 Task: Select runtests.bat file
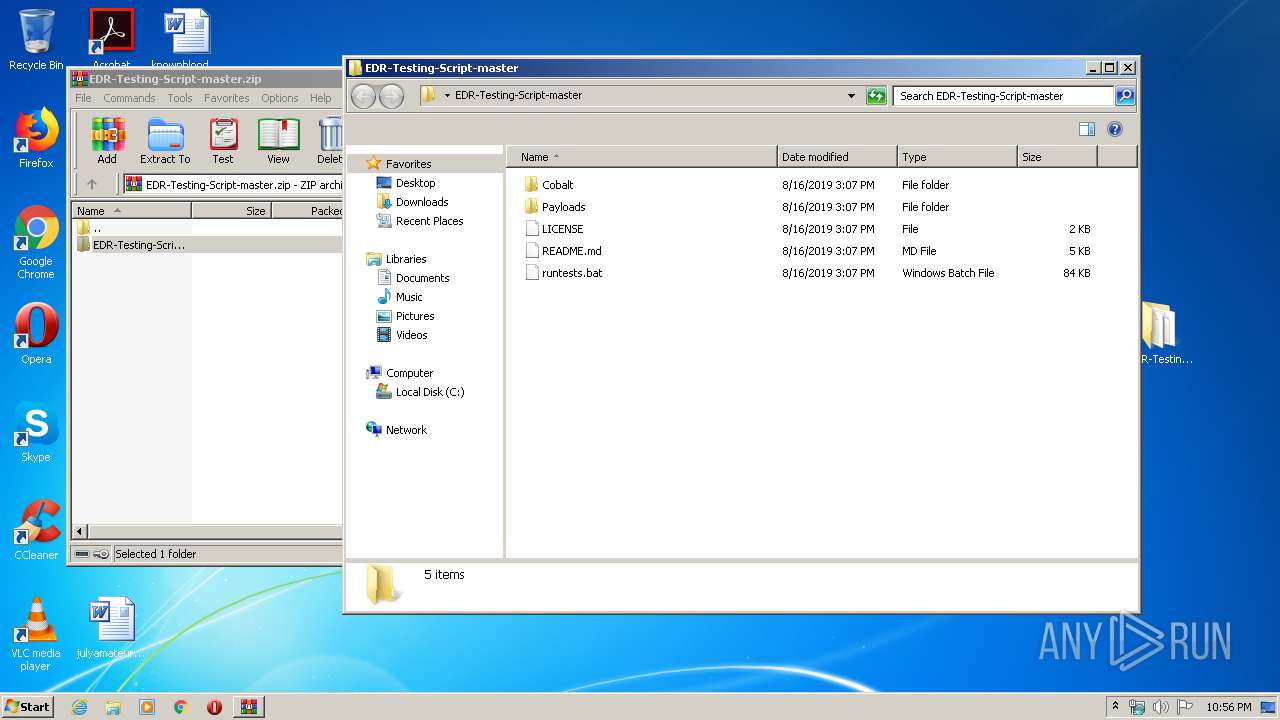click(x=571, y=273)
